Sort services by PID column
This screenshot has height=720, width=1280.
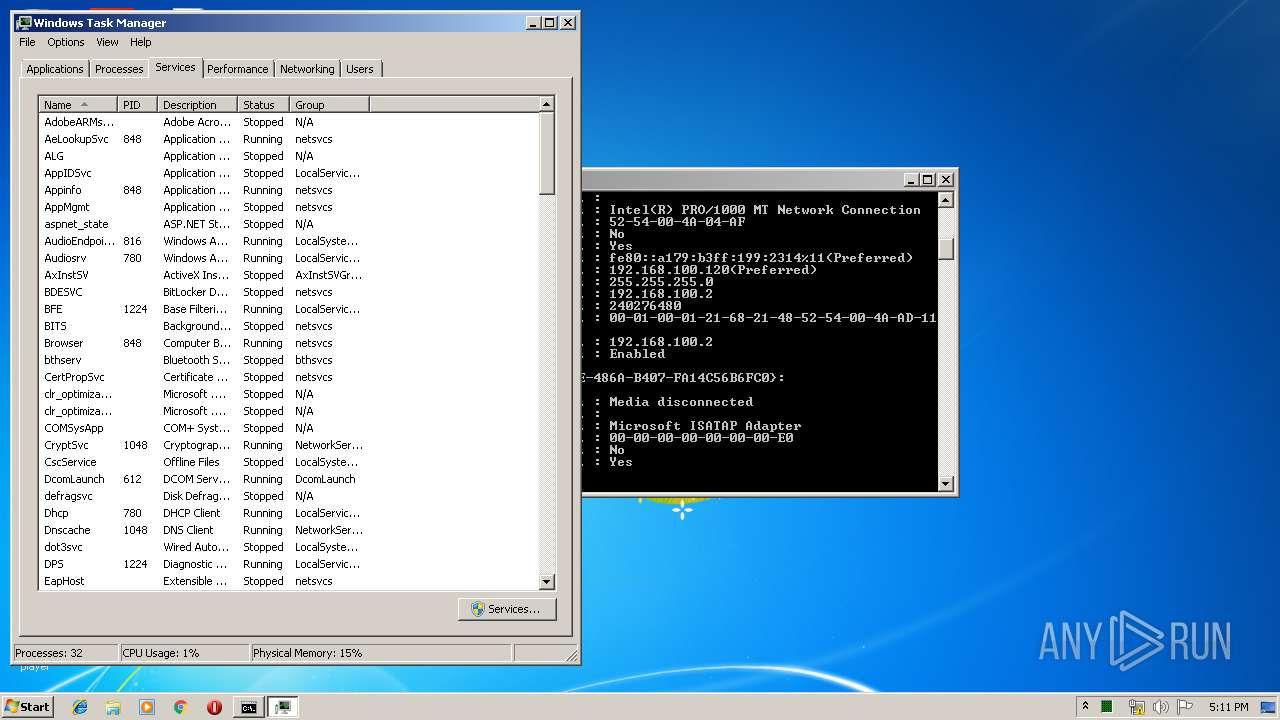(137, 105)
